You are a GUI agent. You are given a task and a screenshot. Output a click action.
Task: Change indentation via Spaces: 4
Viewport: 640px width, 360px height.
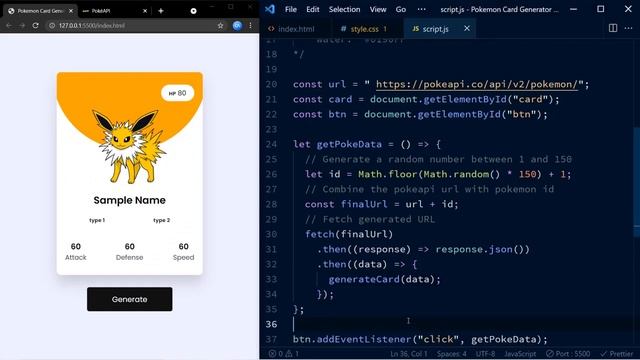451,354
